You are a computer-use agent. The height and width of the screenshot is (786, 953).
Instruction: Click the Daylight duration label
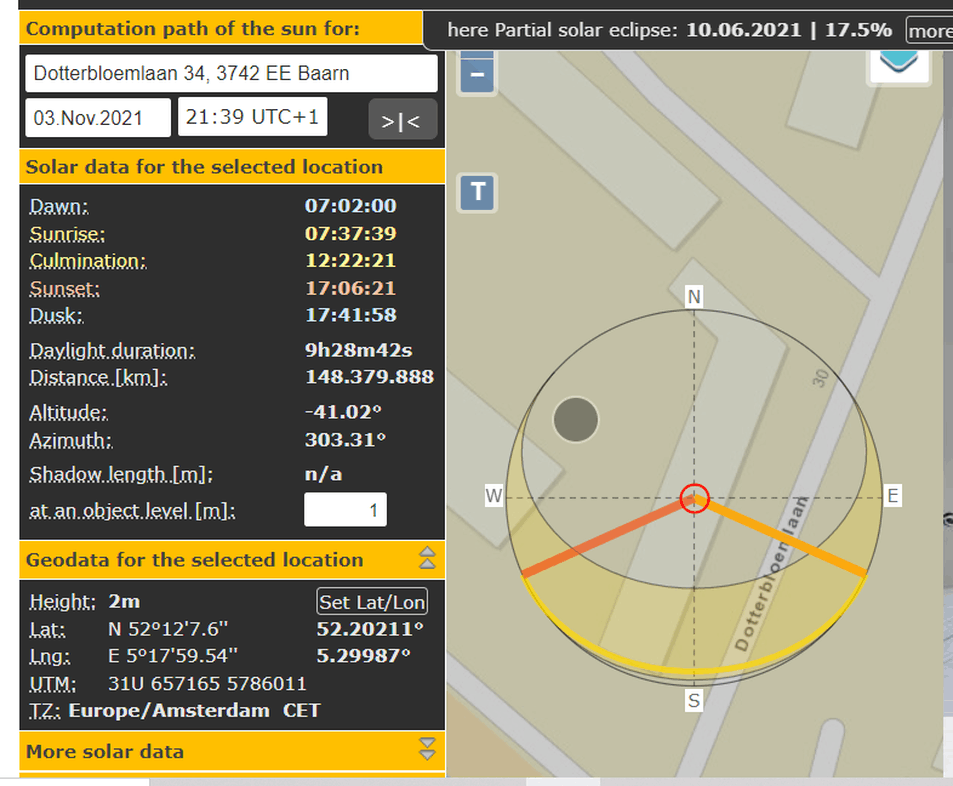112,351
